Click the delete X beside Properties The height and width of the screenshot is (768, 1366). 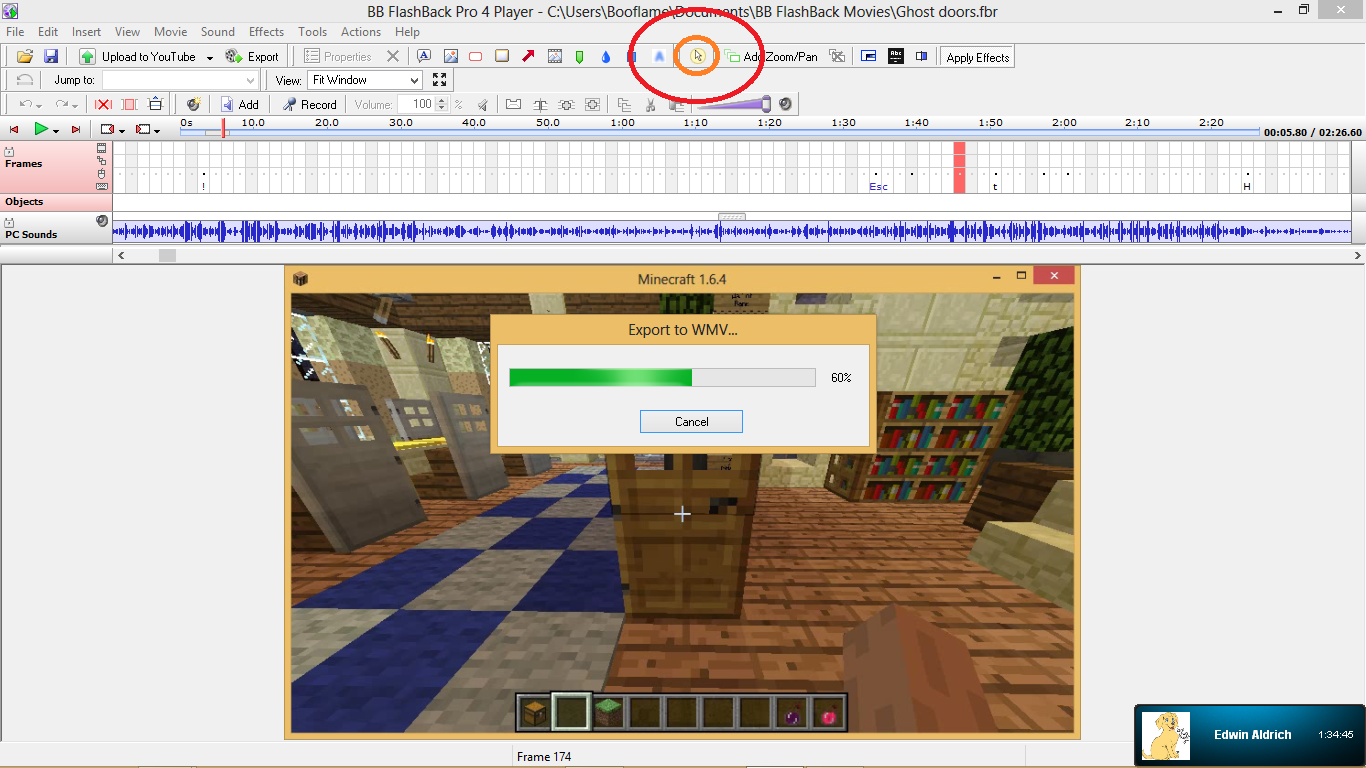point(393,57)
